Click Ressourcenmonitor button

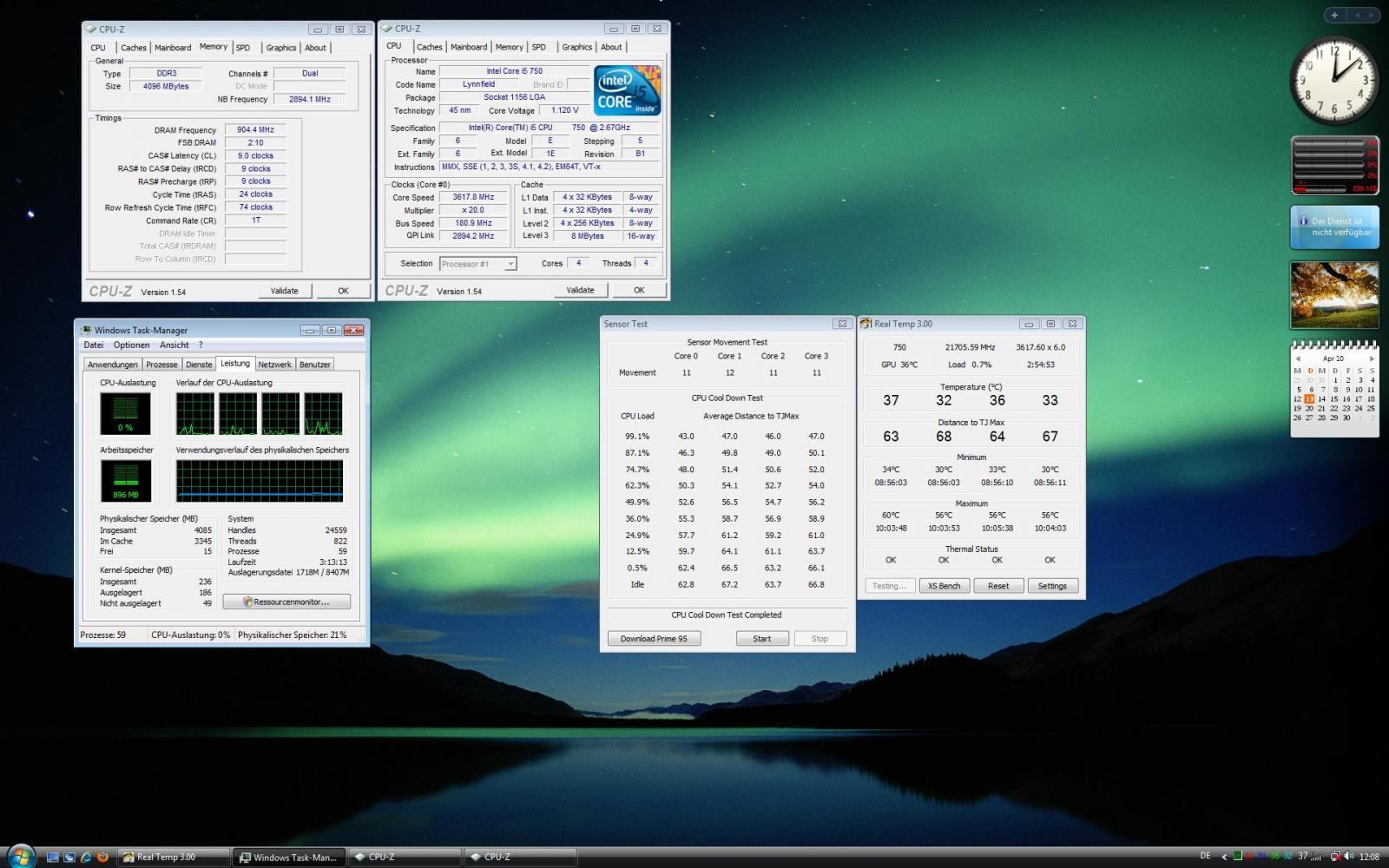(286, 602)
